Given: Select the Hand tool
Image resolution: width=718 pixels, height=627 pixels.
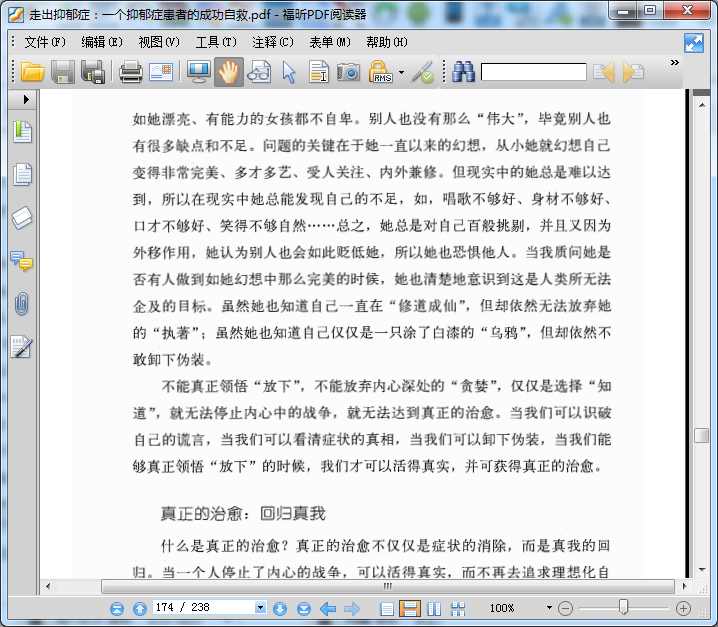Looking at the screenshot, I should point(228,72).
